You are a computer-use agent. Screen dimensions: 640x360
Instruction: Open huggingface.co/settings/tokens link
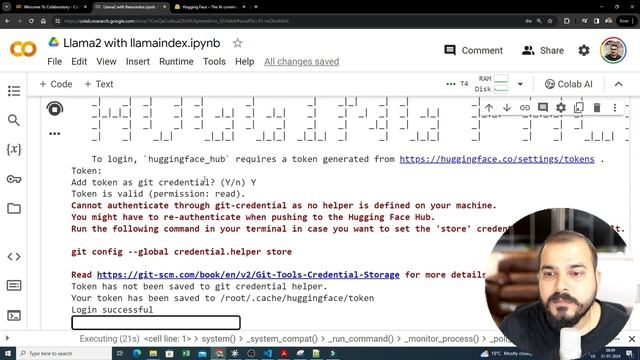click(497, 159)
